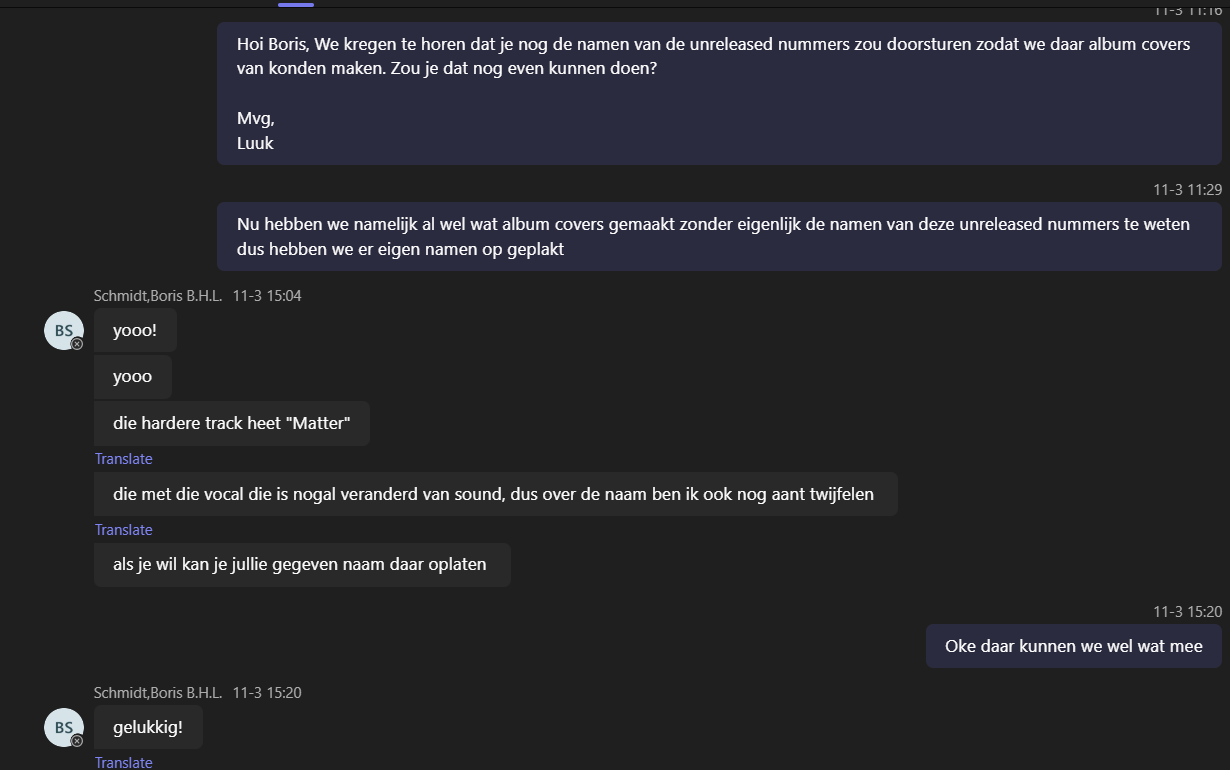Select the "als je wil kan je" message
1230x770 pixels.
(301, 565)
